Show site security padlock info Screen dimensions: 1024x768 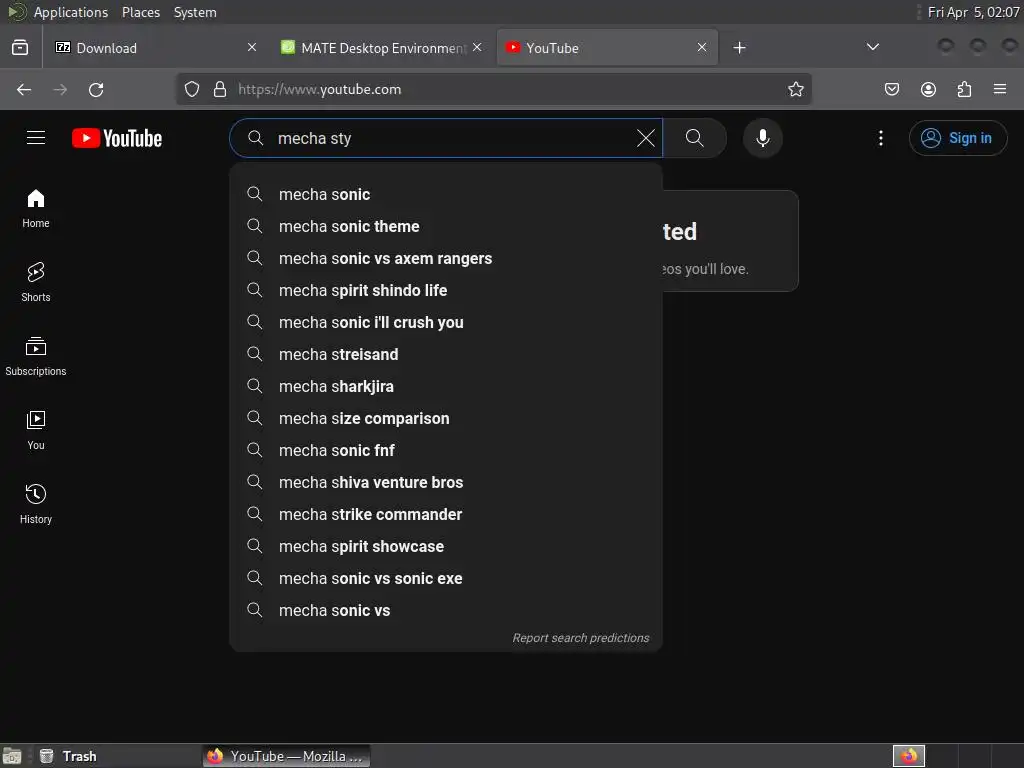point(220,89)
